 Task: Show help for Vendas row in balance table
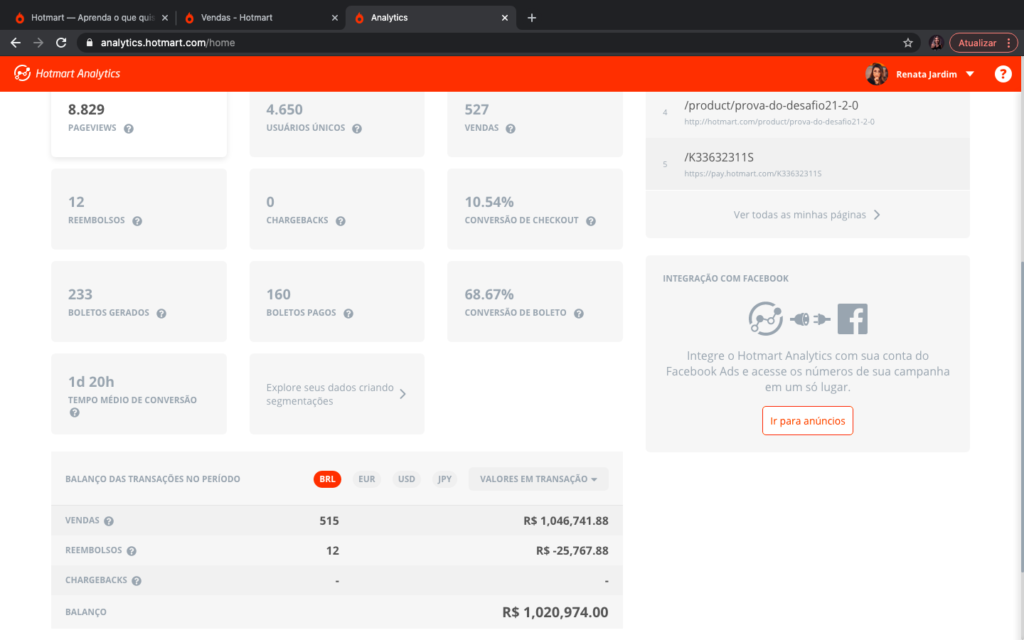pos(108,521)
